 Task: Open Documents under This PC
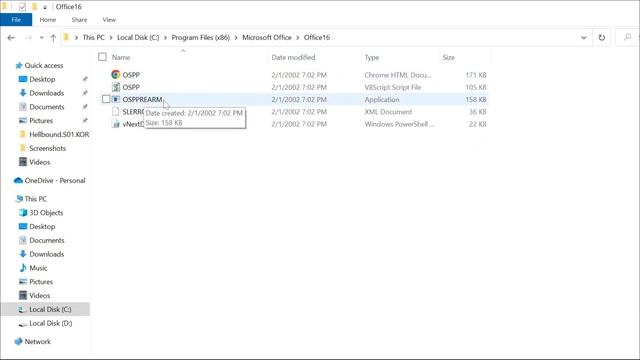pyautogui.click(x=47, y=240)
